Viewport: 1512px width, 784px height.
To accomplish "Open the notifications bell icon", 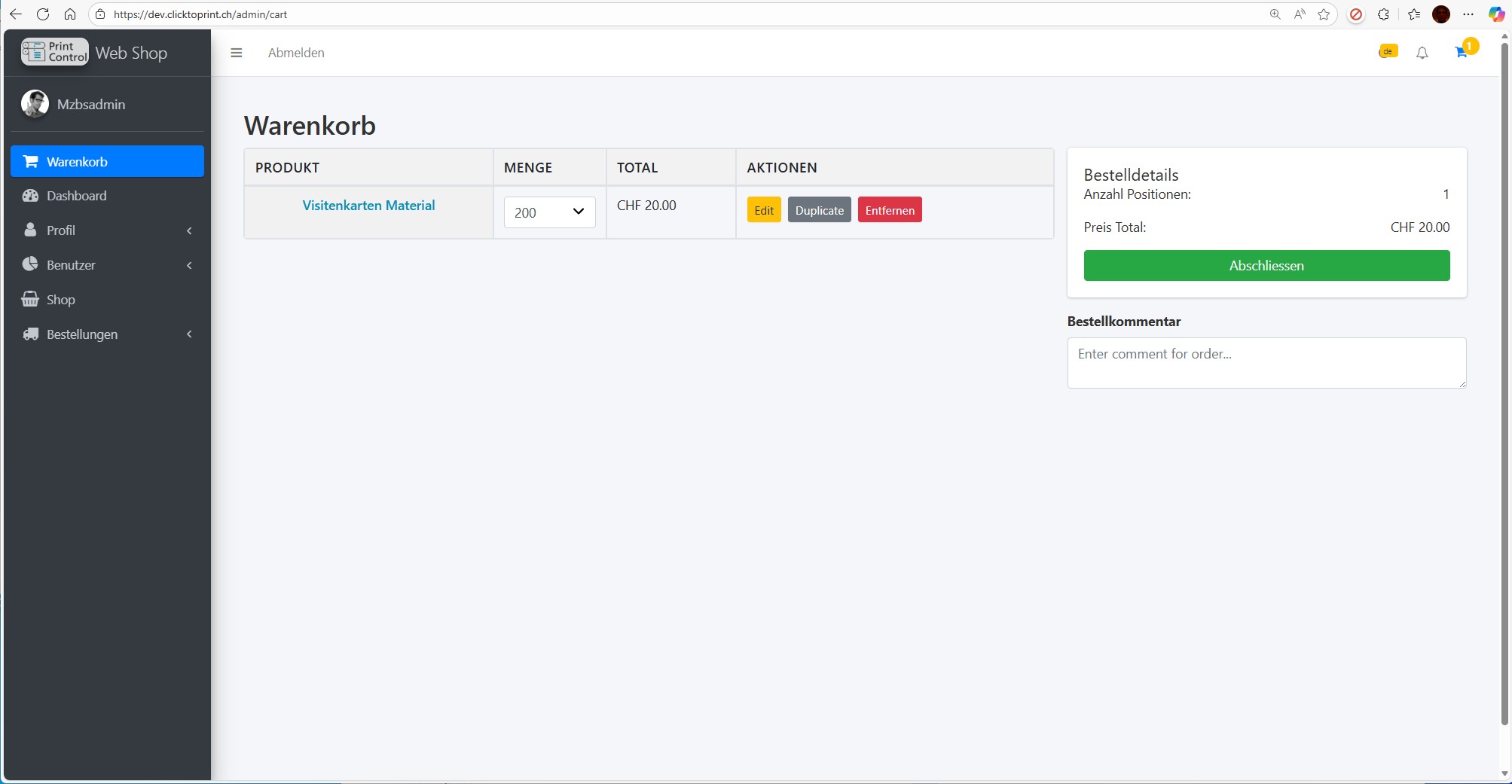I will click(x=1422, y=53).
